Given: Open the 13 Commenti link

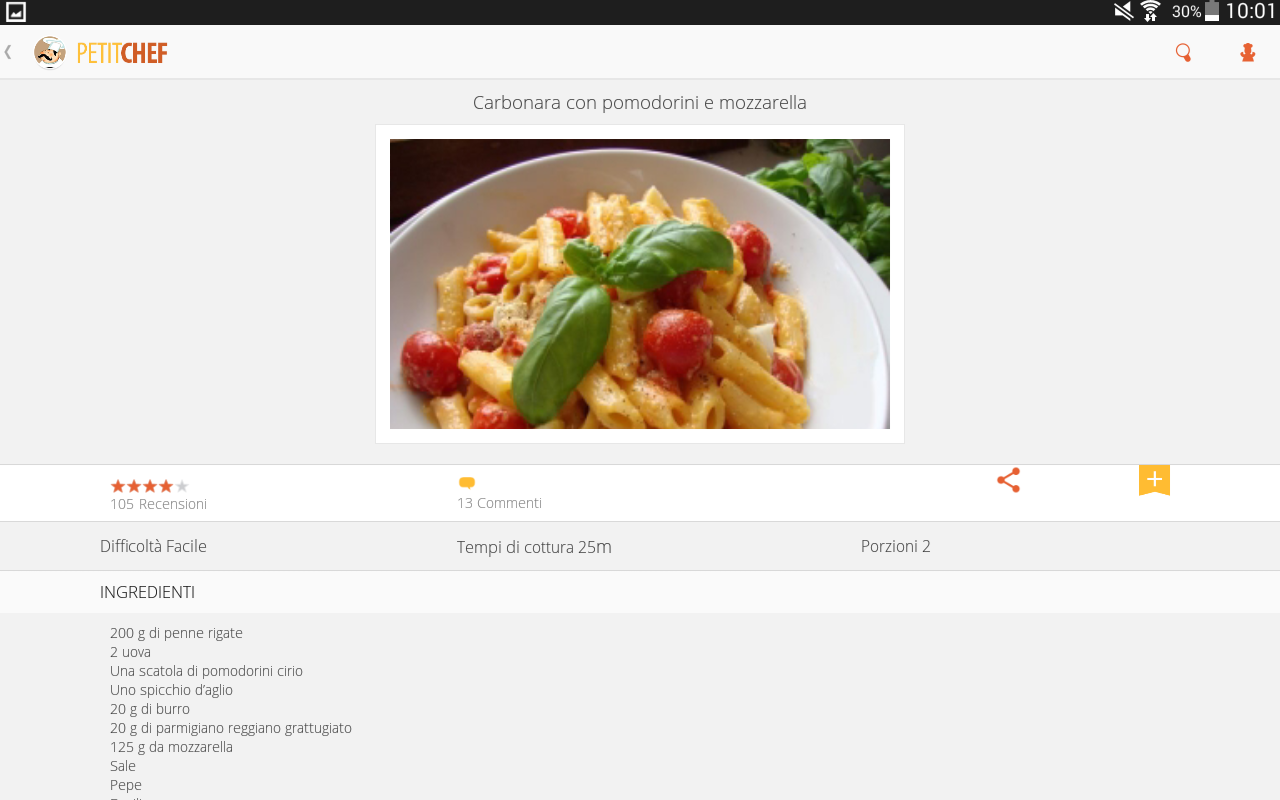Looking at the screenshot, I should coord(499,503).
